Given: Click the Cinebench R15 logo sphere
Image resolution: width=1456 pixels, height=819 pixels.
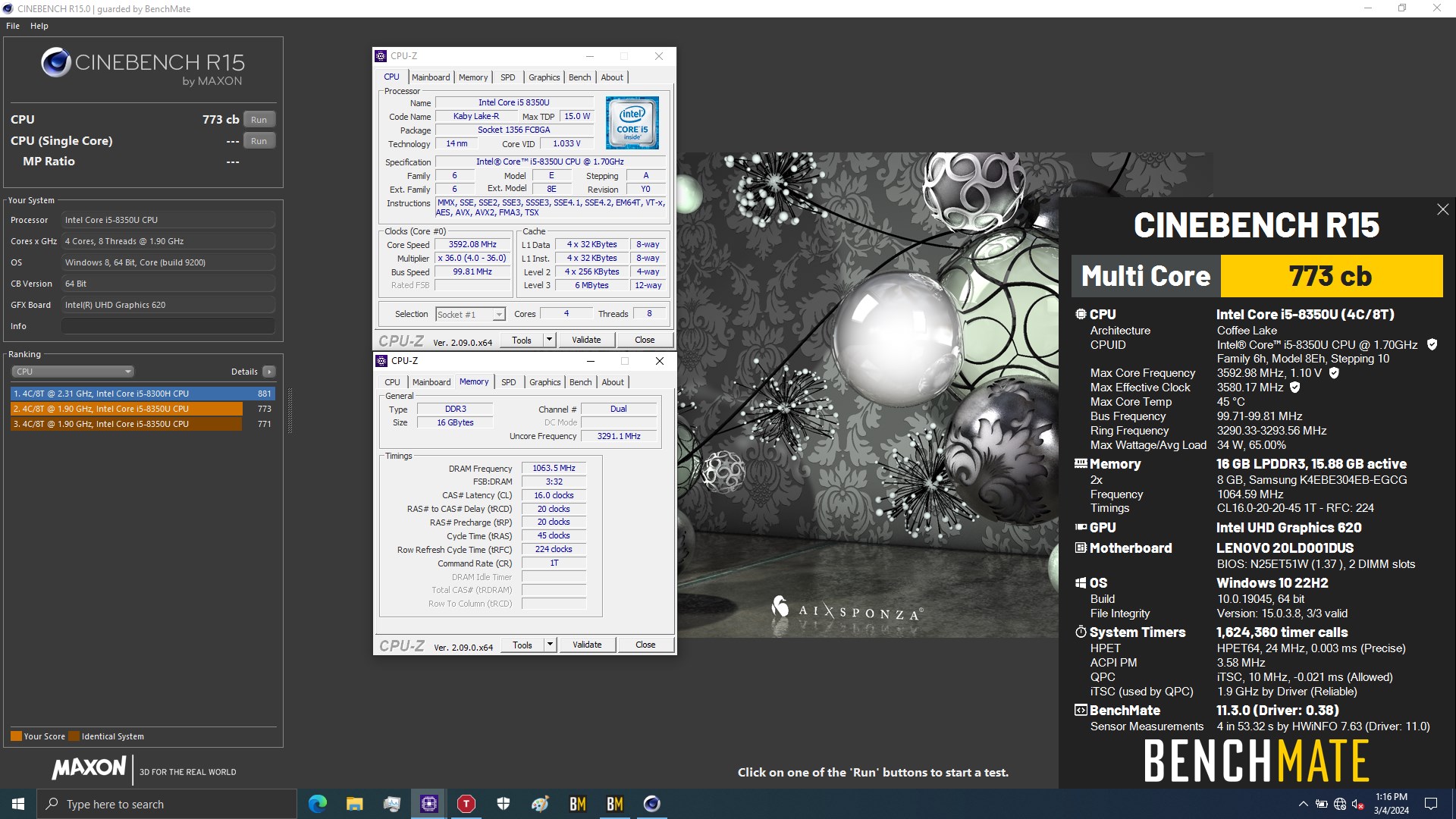Looking at the screenshot, I should [x=56, y=63].
